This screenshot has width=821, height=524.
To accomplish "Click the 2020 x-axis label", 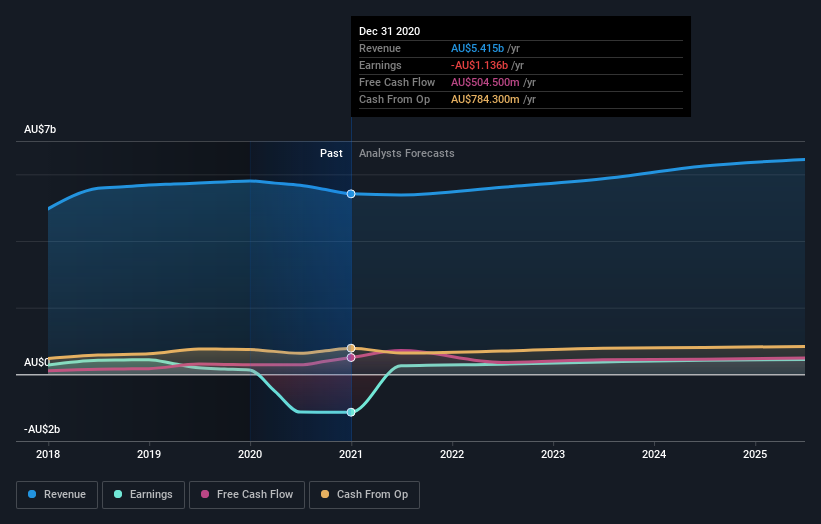I will [x=250, y=454].
